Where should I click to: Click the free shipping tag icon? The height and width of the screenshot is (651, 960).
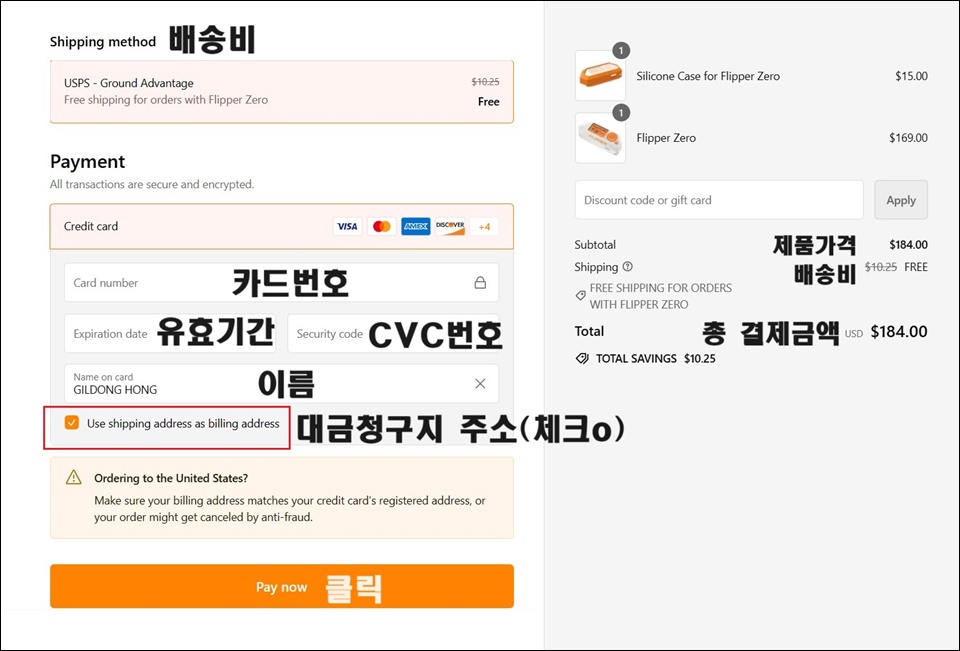[580, 295]
